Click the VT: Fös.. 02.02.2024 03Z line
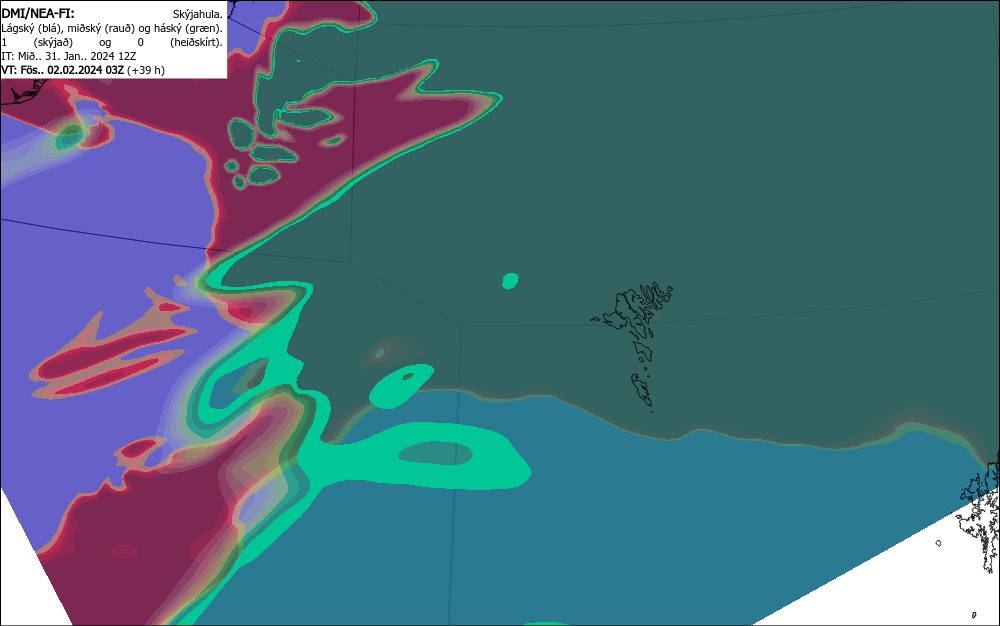 pyautogui.click(x=83, y=70)
